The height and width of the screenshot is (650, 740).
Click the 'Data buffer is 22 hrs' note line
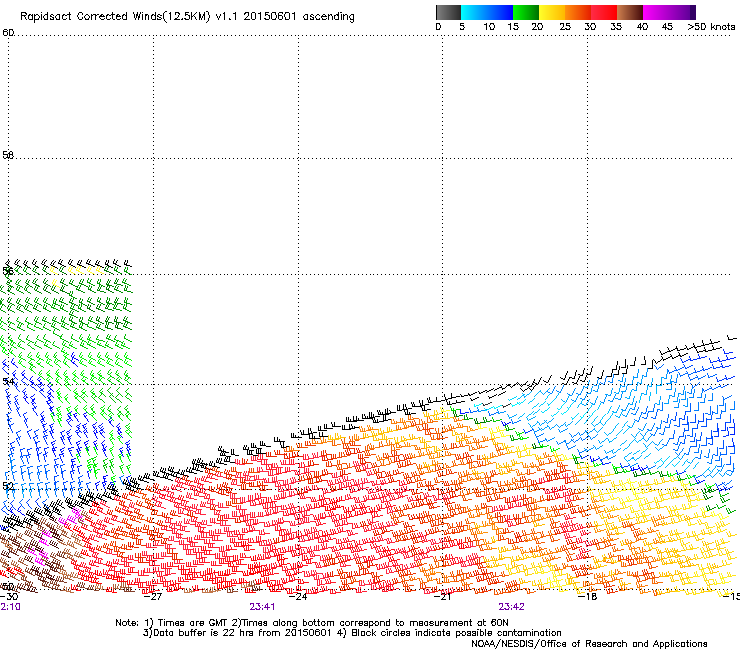pyautogui.click(x=352, y=633)
